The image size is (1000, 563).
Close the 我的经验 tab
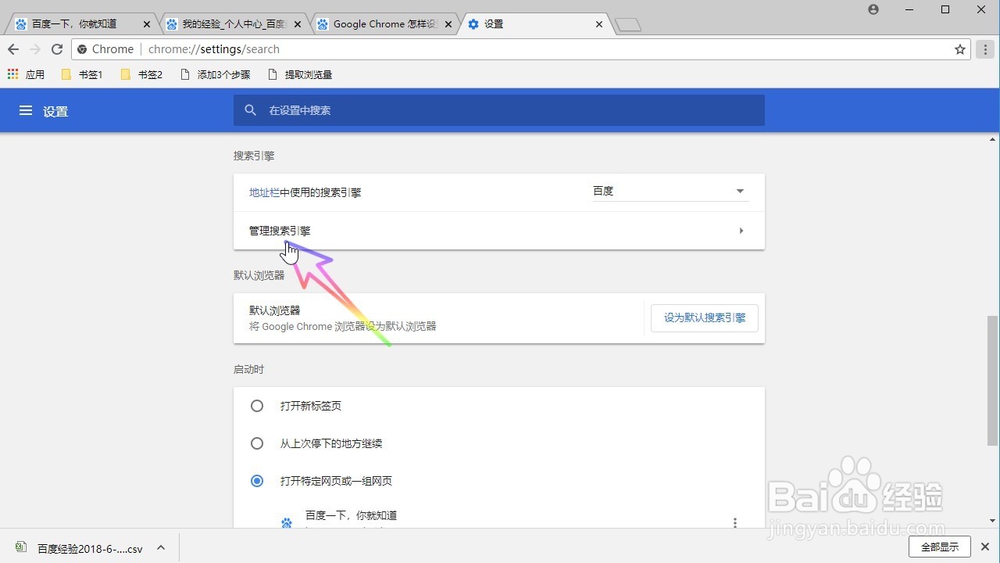(x=297, y=24)
